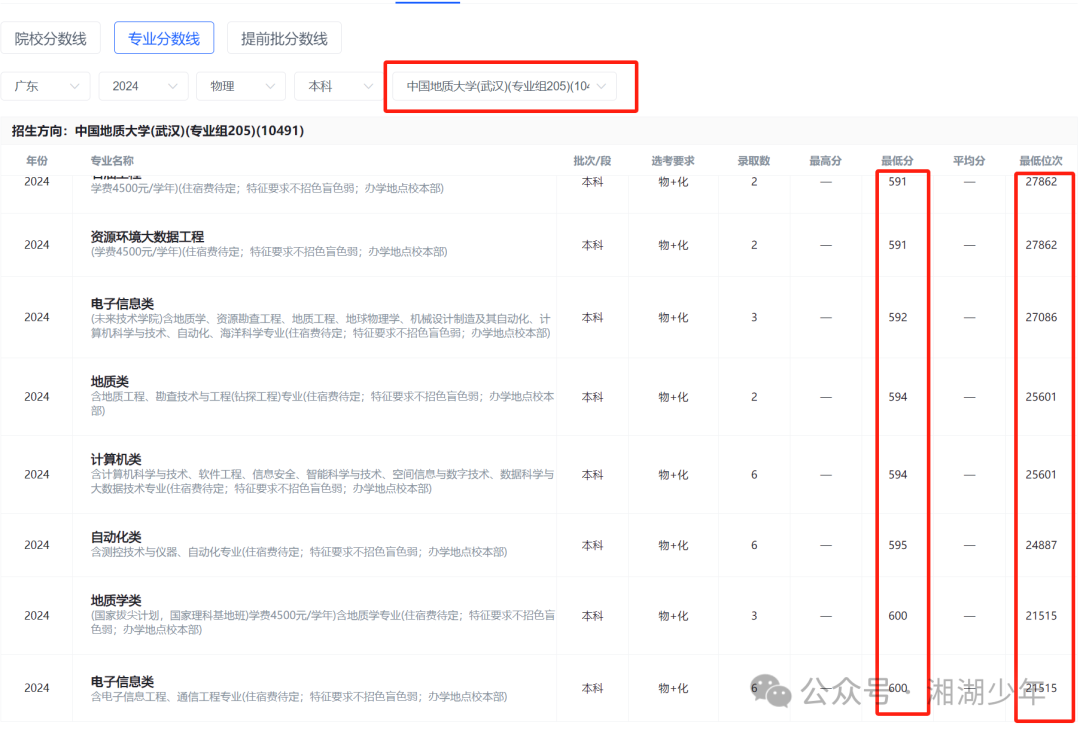Click the 最低分 column header
The width and height of the screenshot is (1080, 735).
[897, 161]
